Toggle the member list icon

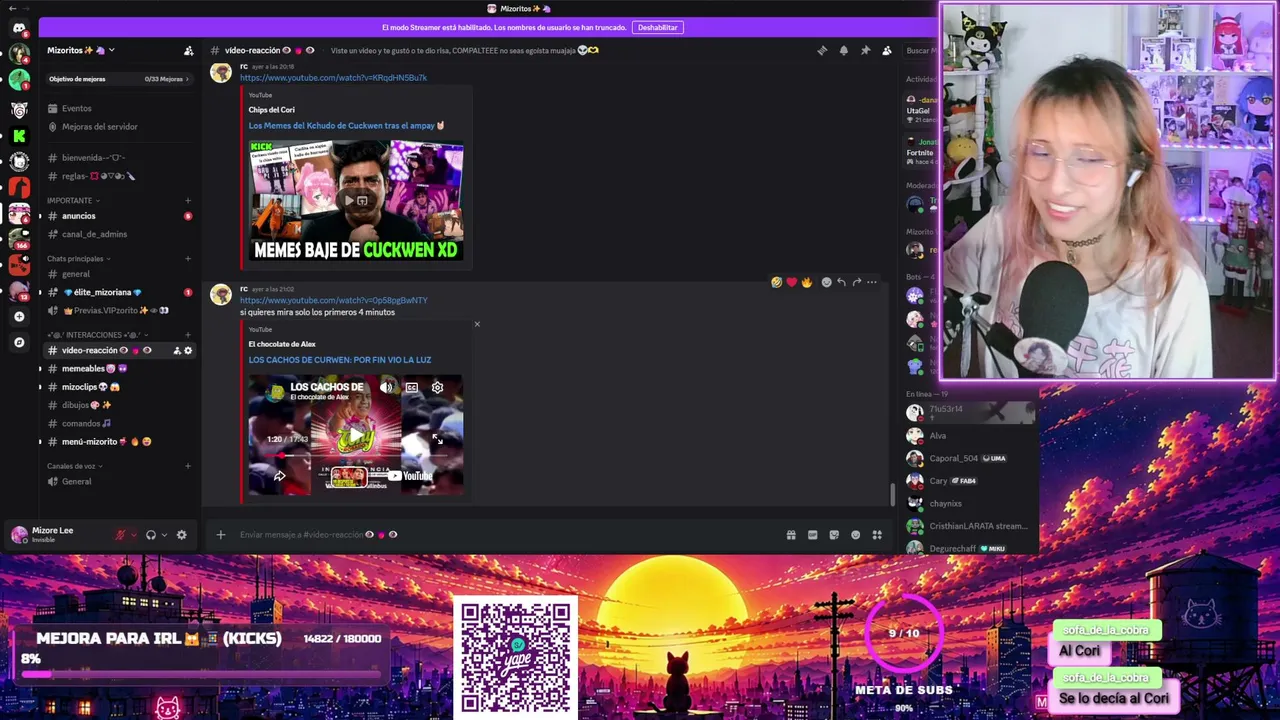887,50
